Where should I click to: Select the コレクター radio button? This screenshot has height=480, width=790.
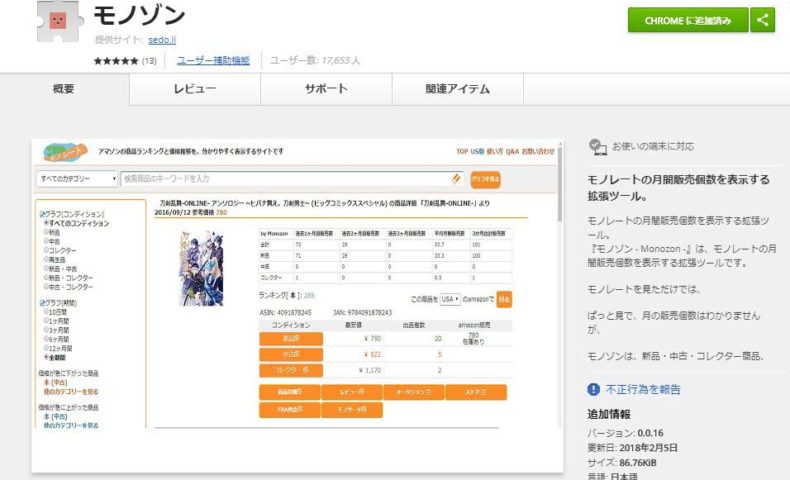tap(46, 250)
